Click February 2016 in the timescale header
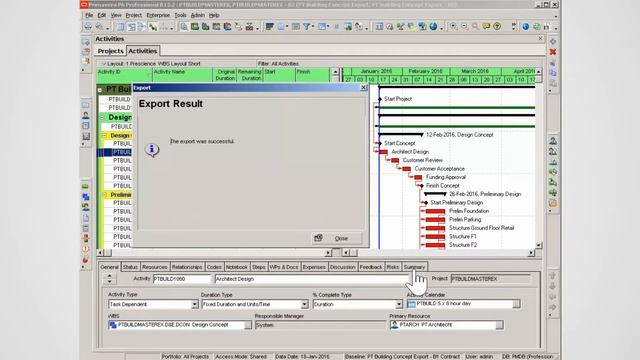 [x=425, y=71]
